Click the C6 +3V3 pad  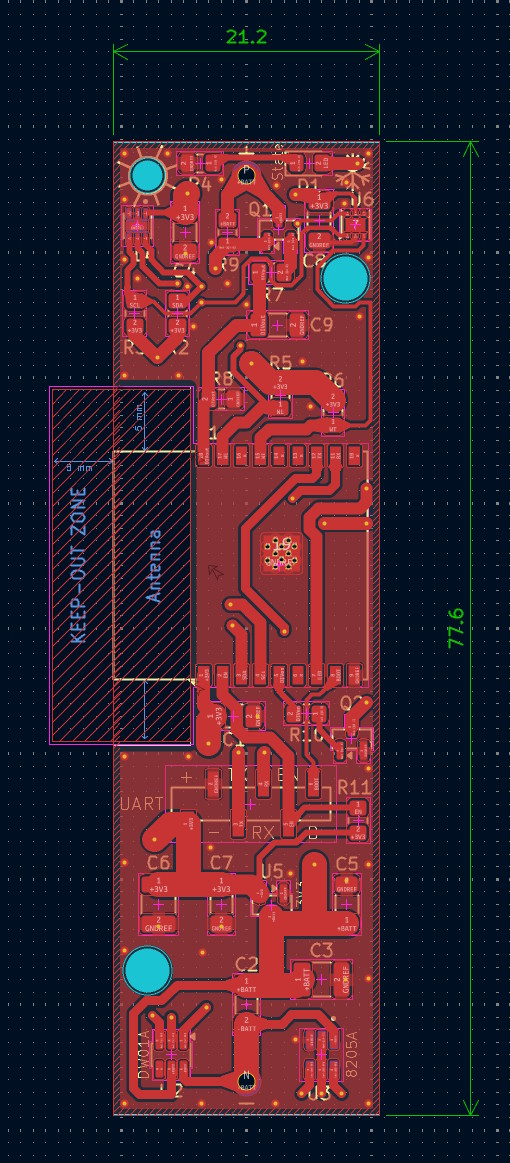(x=158, y=885)
